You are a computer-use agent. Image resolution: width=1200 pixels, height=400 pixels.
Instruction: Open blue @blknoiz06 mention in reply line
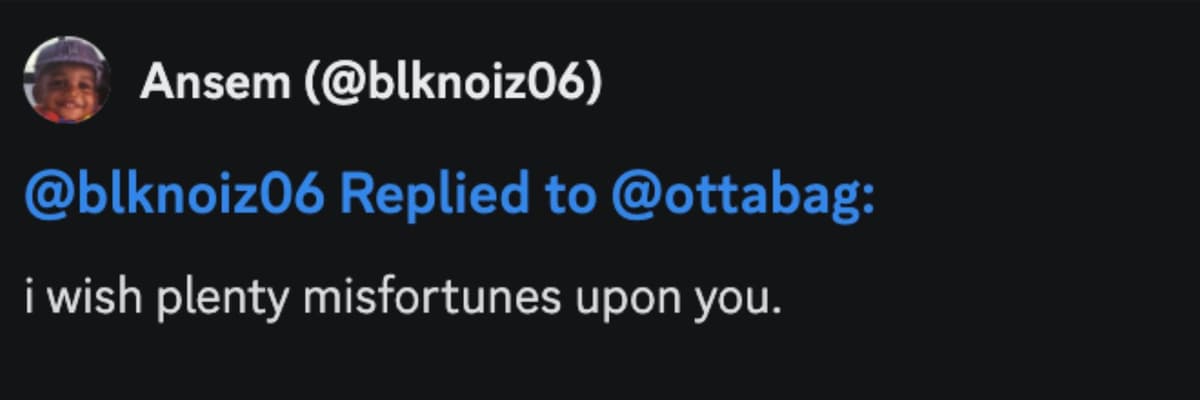(174, 197)
